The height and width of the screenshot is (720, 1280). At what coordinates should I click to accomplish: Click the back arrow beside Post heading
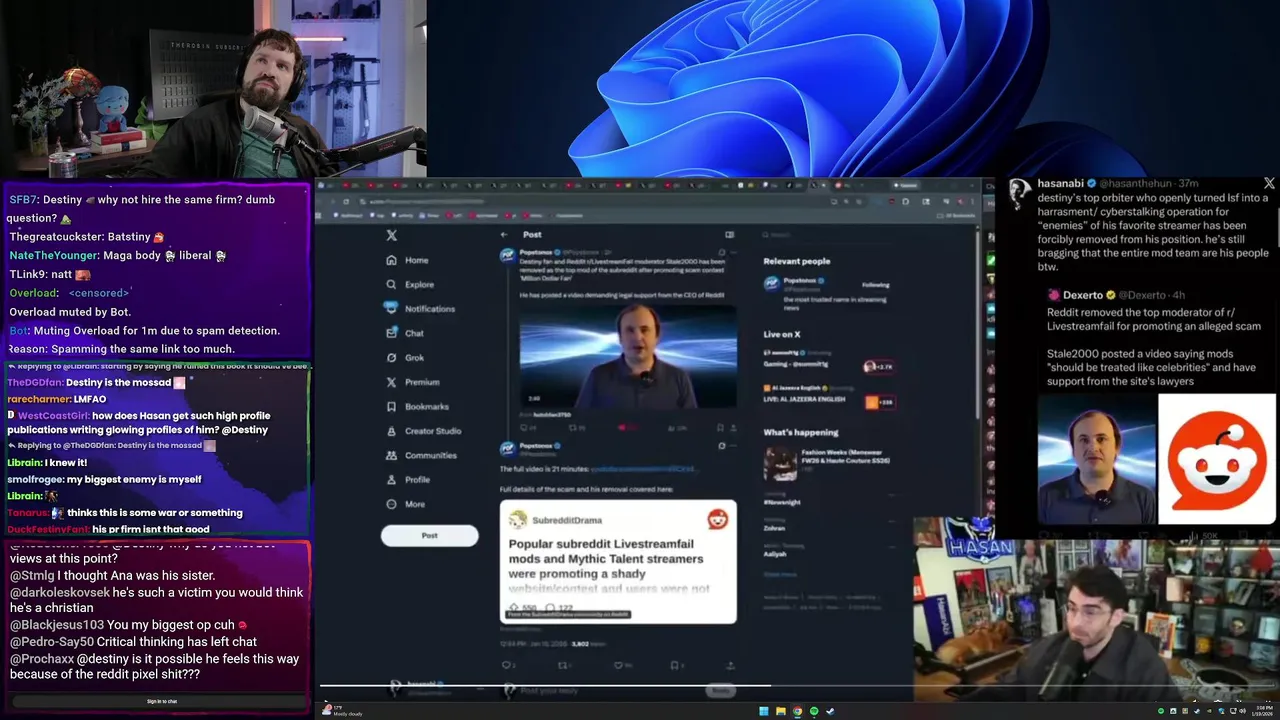coord(504,235)
